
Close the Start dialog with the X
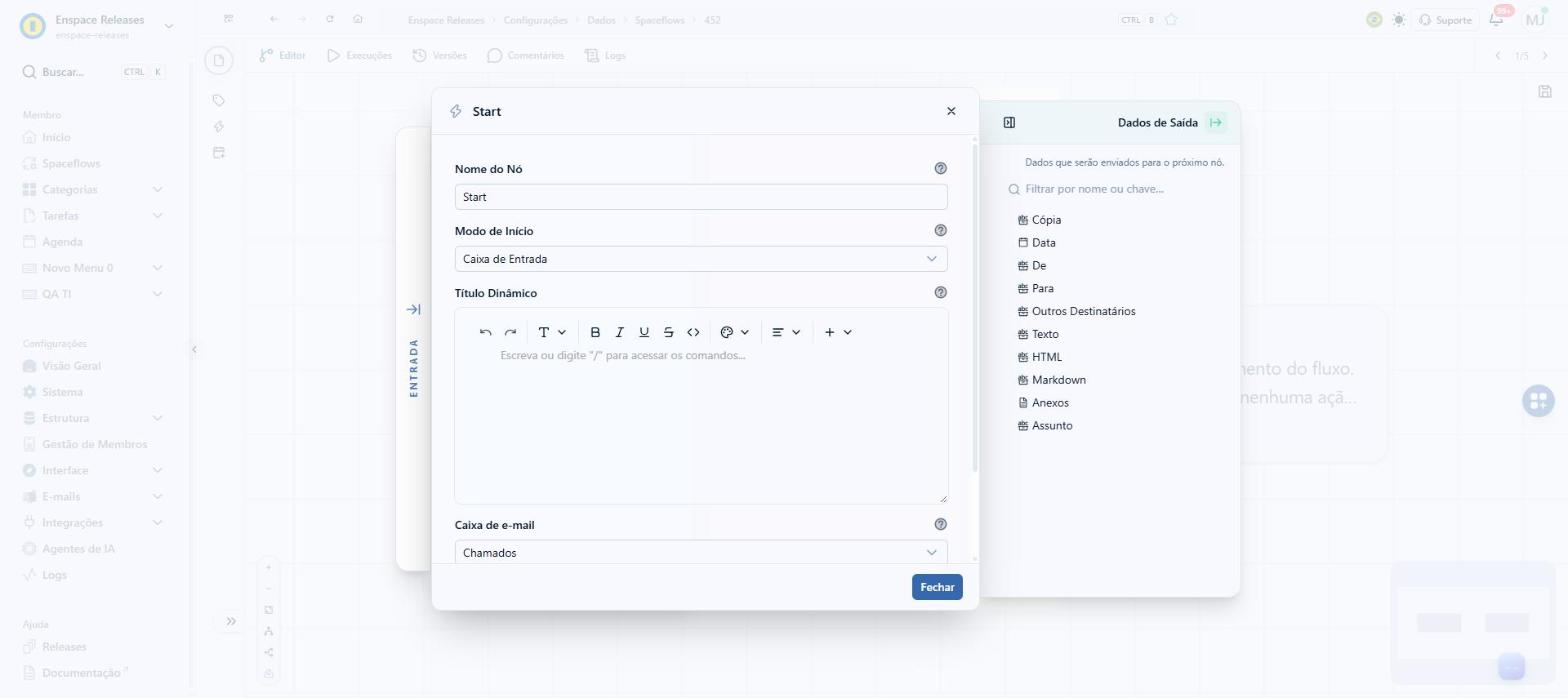click(x=951, y=111)
